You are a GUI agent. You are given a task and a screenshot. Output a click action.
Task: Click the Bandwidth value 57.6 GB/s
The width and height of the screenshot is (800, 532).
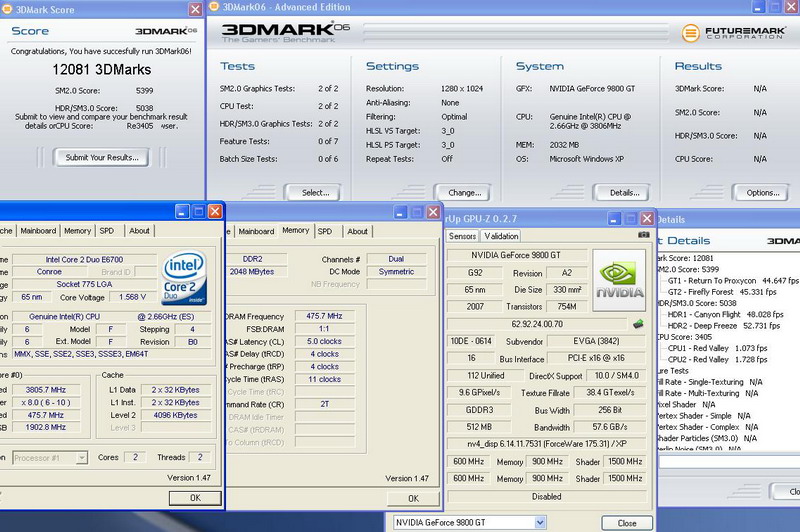pos(610,427)
